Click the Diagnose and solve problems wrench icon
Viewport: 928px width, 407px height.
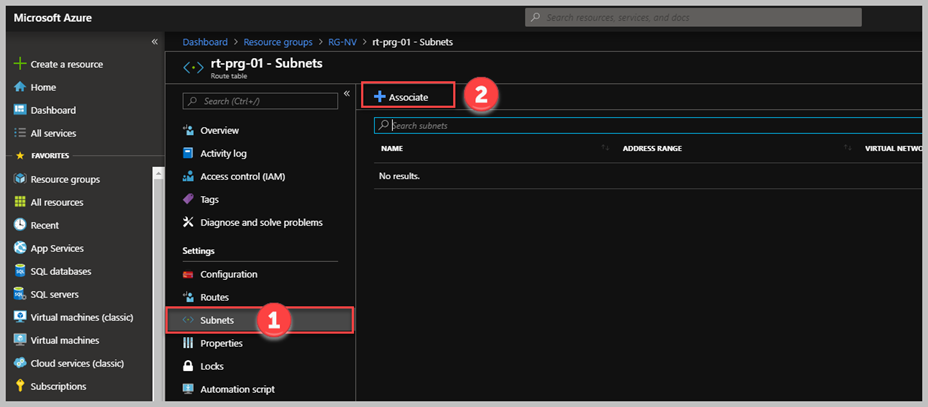pos(188,222)
